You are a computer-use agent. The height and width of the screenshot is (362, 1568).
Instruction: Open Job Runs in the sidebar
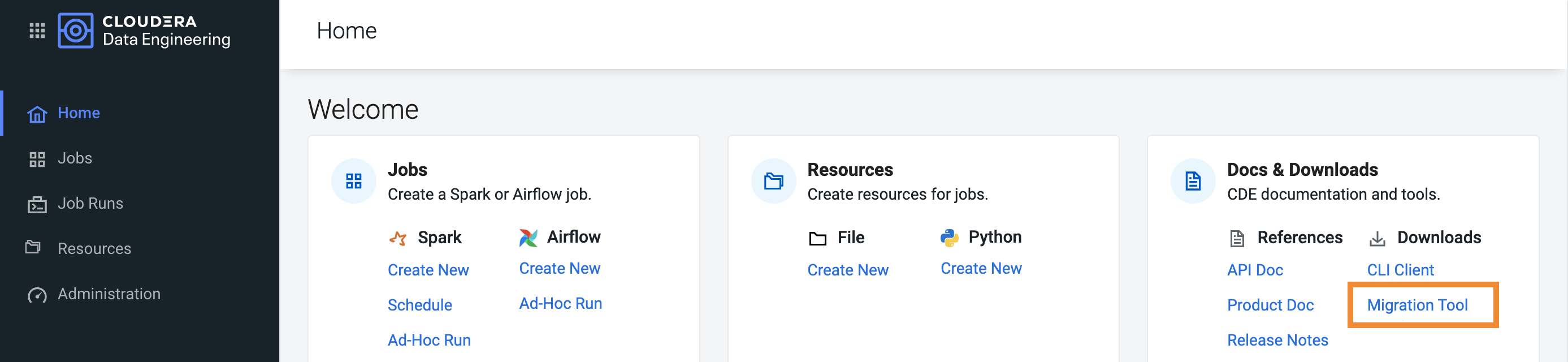click(x=90, y=204)
